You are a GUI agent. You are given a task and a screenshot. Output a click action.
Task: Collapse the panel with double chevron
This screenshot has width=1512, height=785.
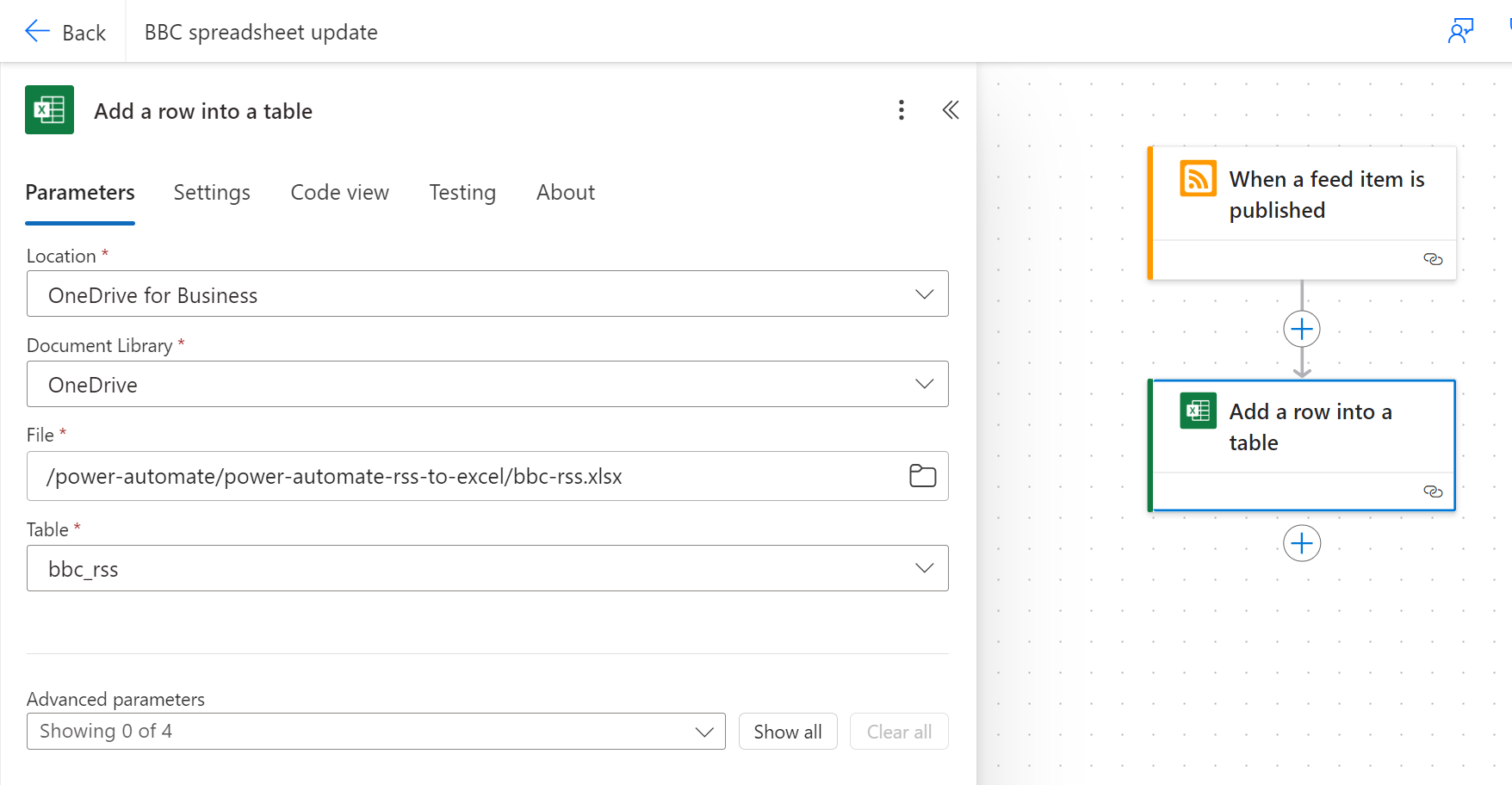(951, 110)
